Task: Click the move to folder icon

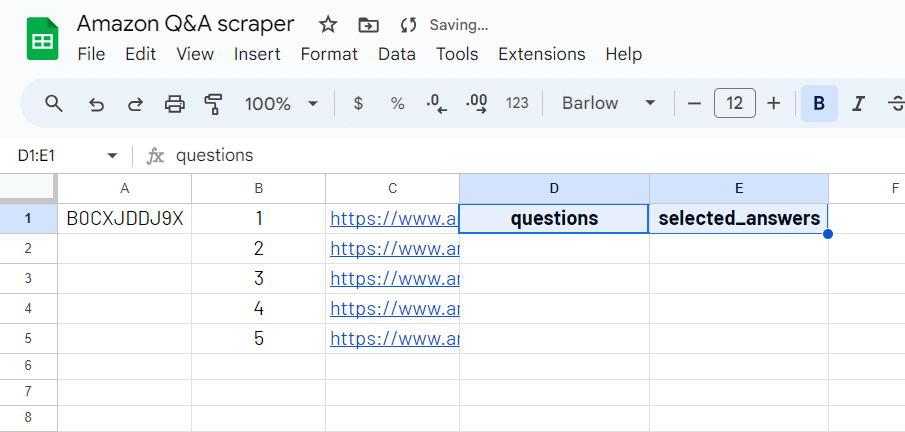Action: coord(368,24)
